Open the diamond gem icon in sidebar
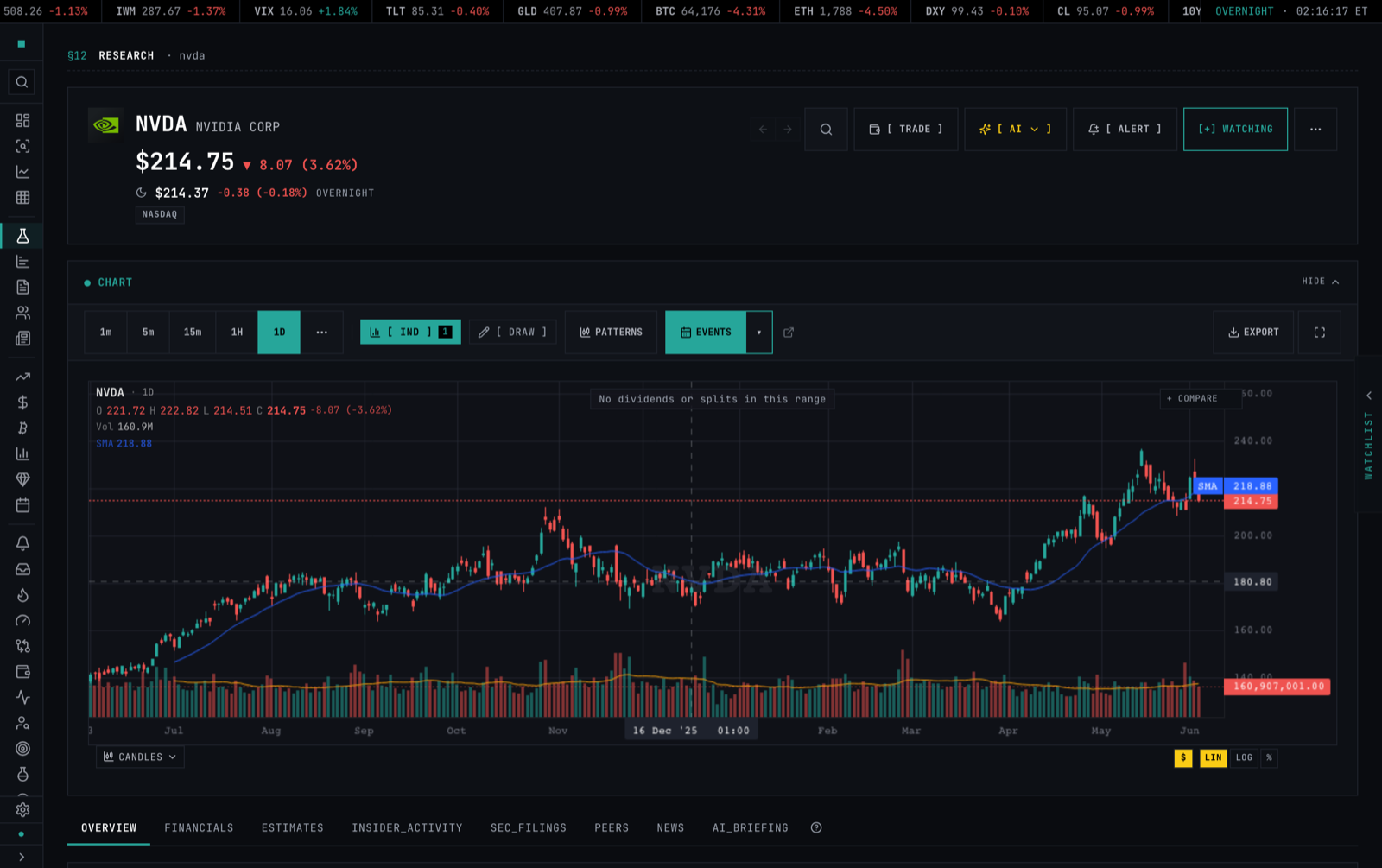 (22, 479)
